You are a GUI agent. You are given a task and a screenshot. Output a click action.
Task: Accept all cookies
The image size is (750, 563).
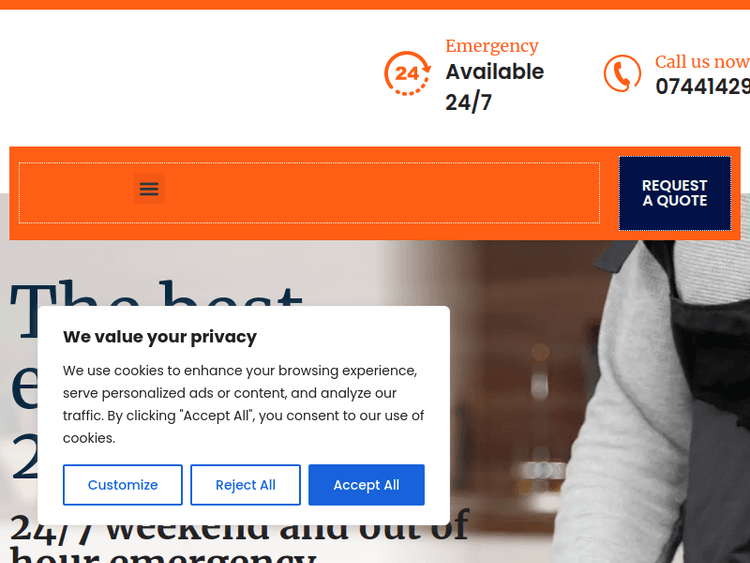pos(366,485)
